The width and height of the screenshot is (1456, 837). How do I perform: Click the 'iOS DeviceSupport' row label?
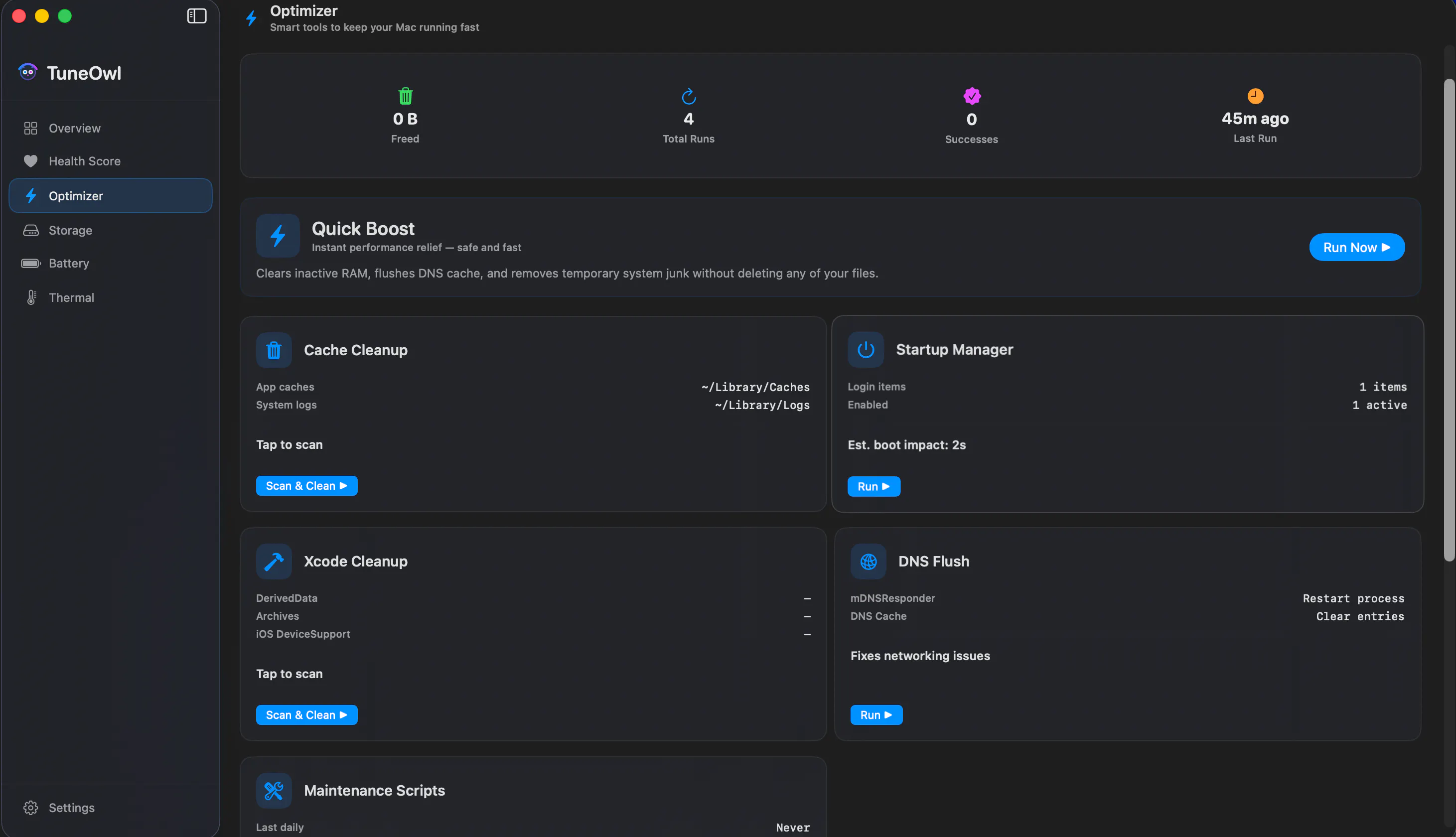click(x=303, y=634)
